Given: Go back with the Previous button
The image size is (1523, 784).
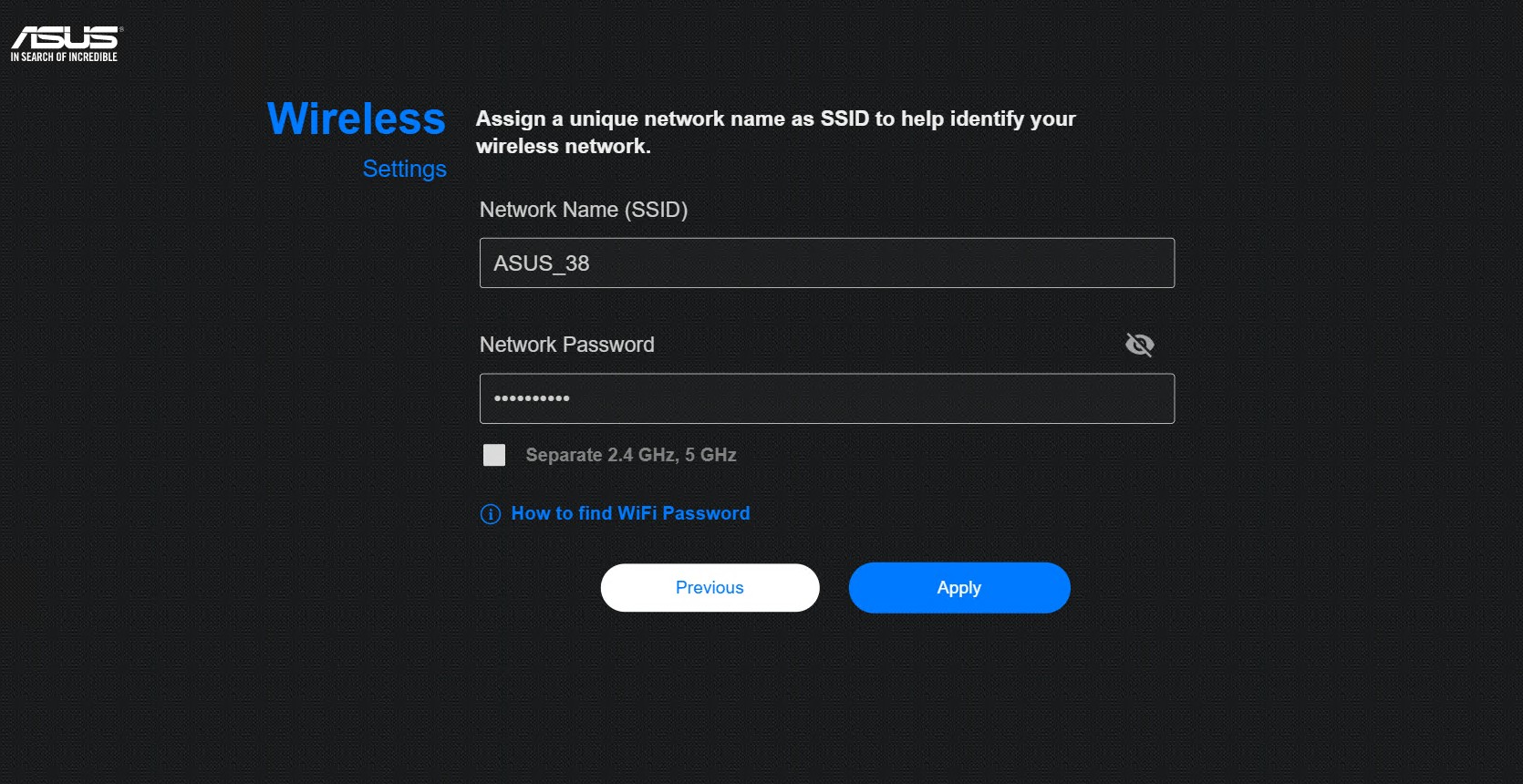Looking at the screenshot, I should (x=710, y=588).
